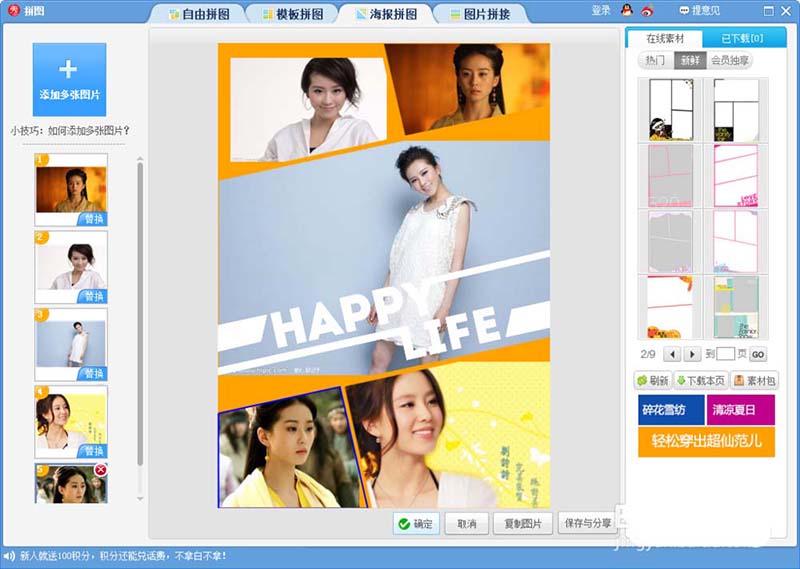The height and width of the screenshot is (569, 800).
Task: Replace photo 3 with 替换 button
Action: (x=92, y=374)
